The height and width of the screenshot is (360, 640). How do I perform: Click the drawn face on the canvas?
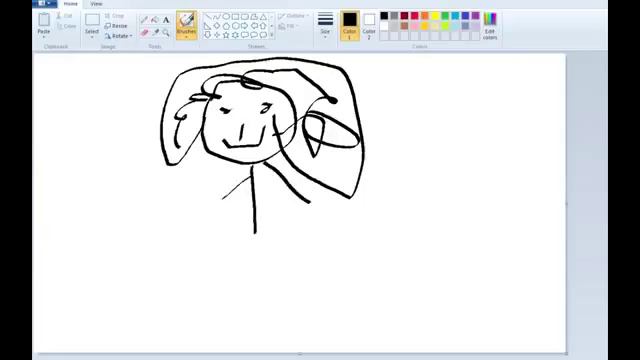point(249,122)
